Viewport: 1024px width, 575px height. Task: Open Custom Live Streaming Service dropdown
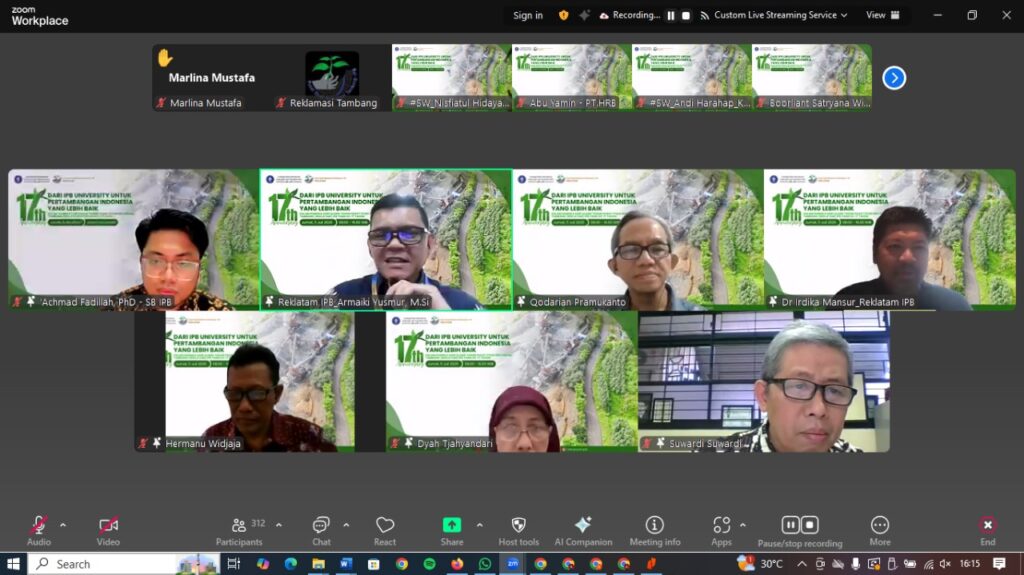click(773, 15)
